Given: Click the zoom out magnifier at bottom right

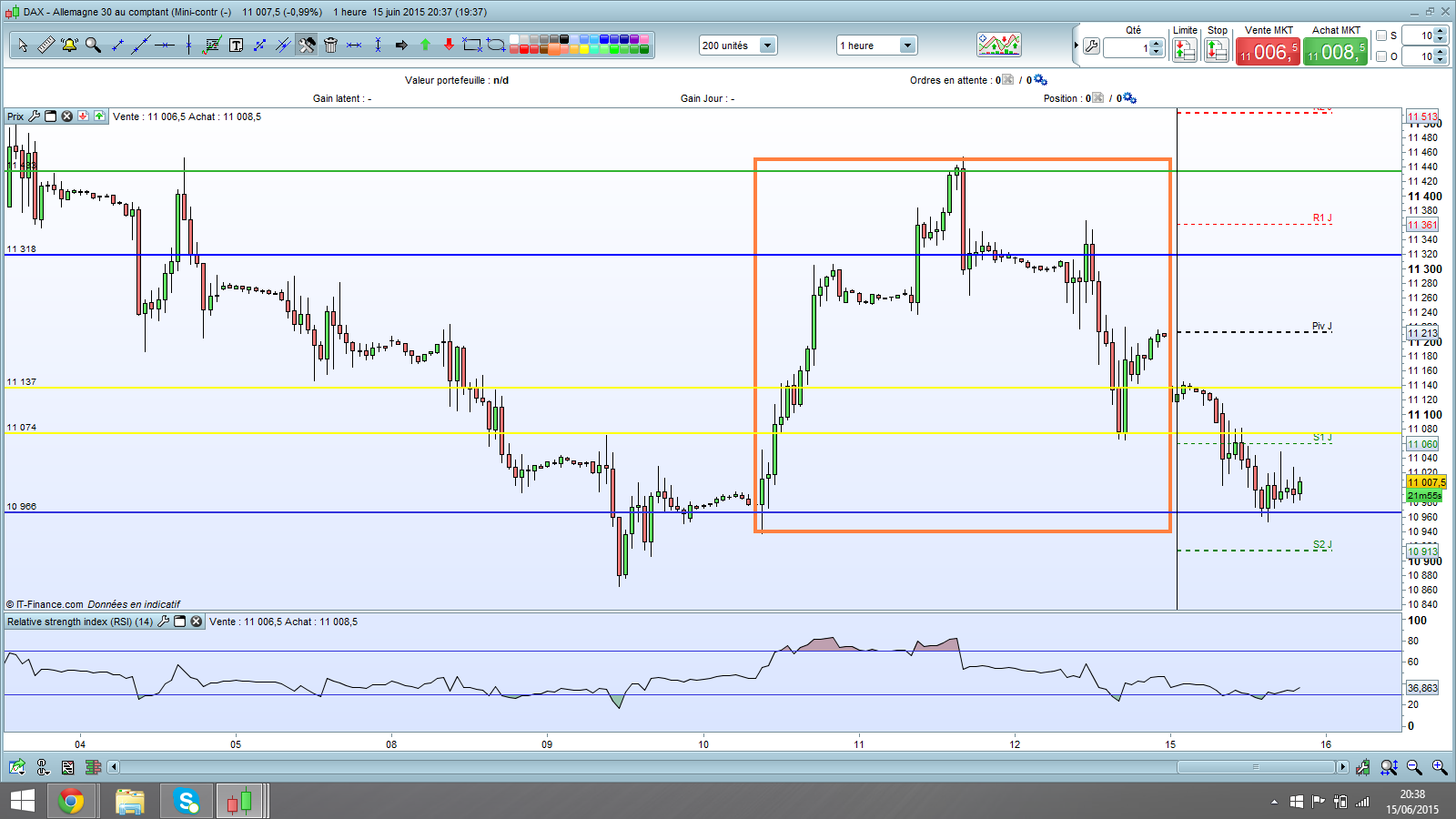Looking at the screenshot, I should pyautogui.click(x=1414, y=767).
